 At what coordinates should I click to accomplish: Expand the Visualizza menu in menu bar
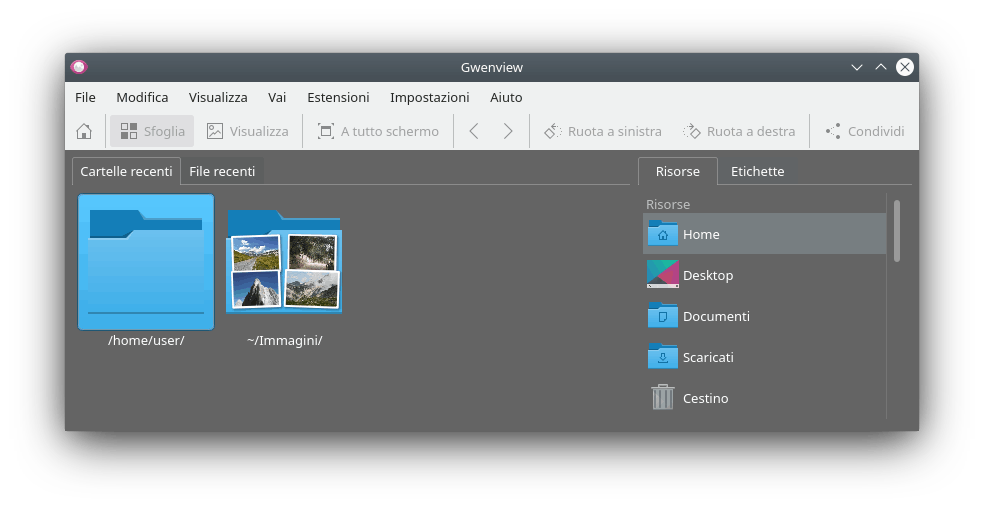(218, 97)
